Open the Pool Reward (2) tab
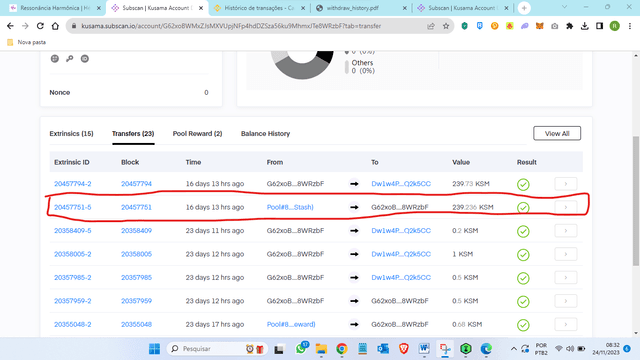640x360 pixels. 197,133
